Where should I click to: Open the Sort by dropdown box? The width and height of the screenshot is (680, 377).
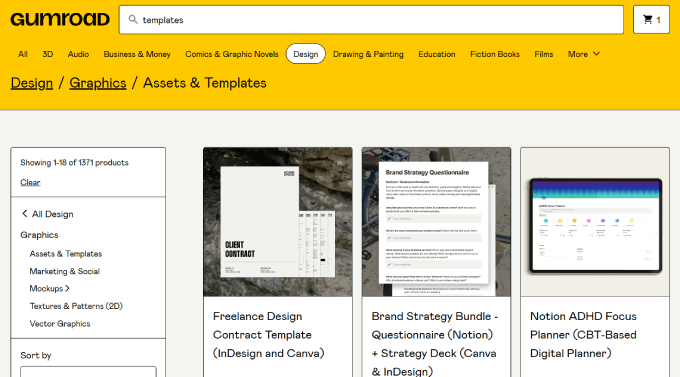pyautogui.click(x=88, y=371)
